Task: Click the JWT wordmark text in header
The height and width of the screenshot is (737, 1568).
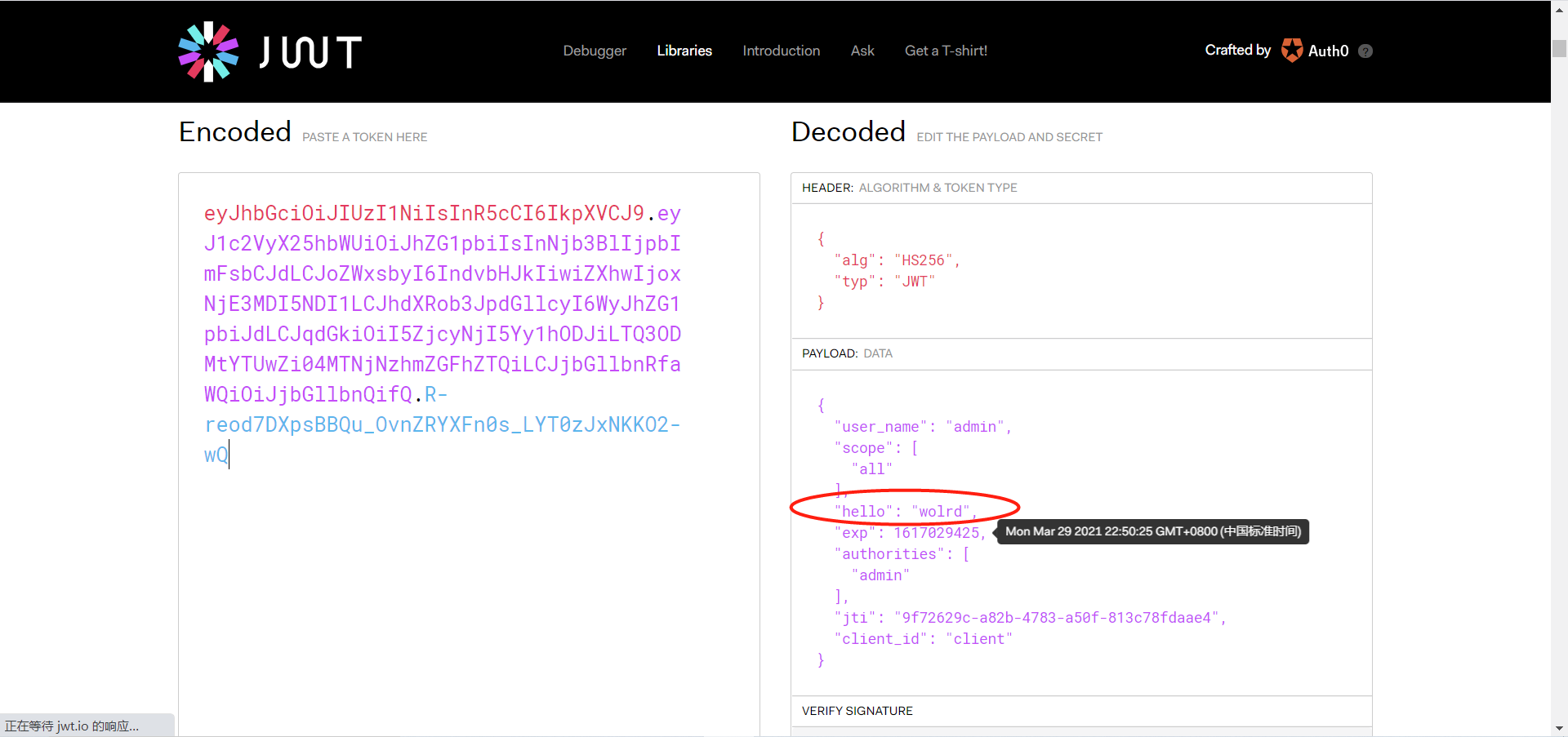Action: click(x=310, y=52)
